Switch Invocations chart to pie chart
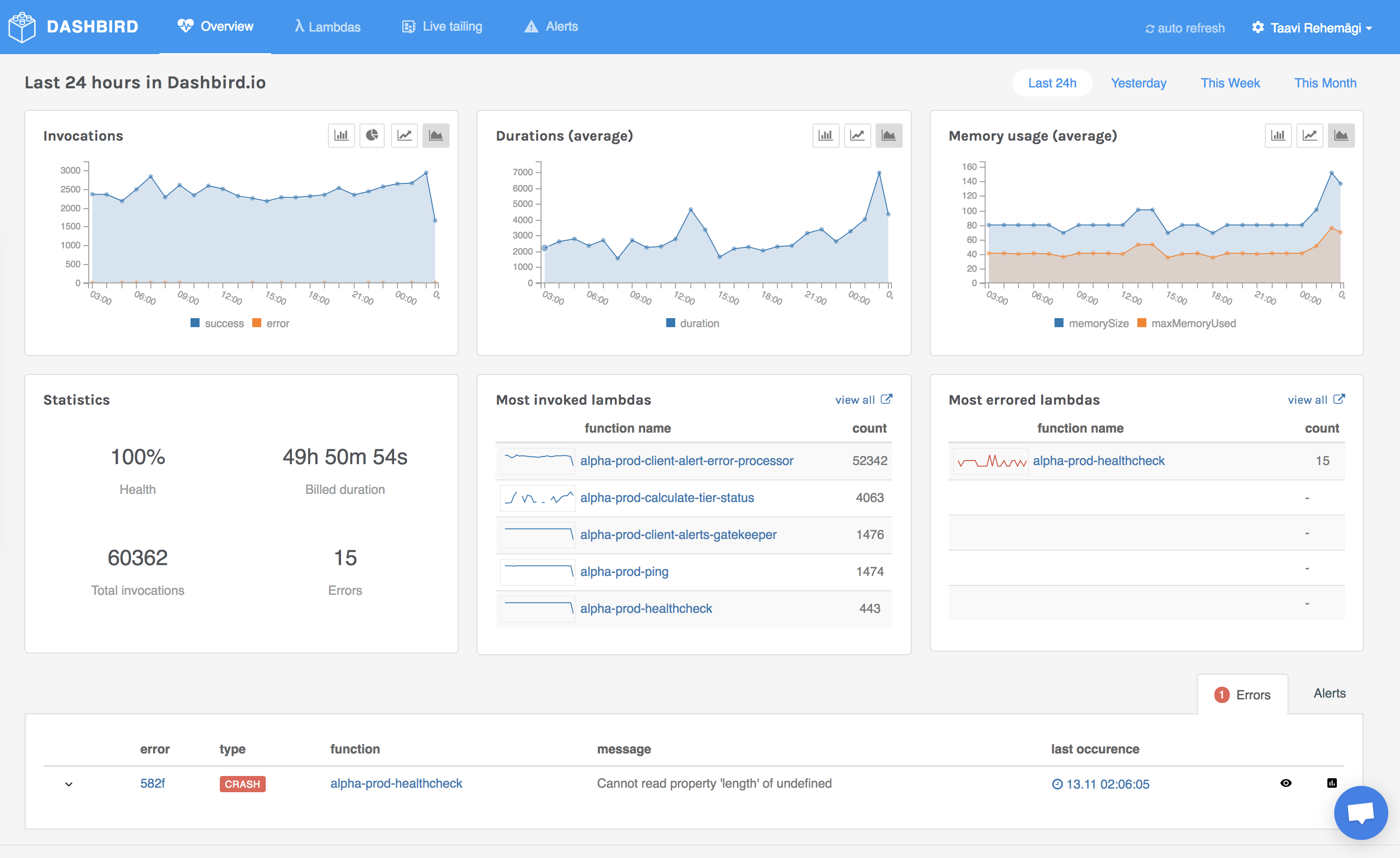Image resolution: width=1400 pixels, height=858 pixels. pos(372,135)
